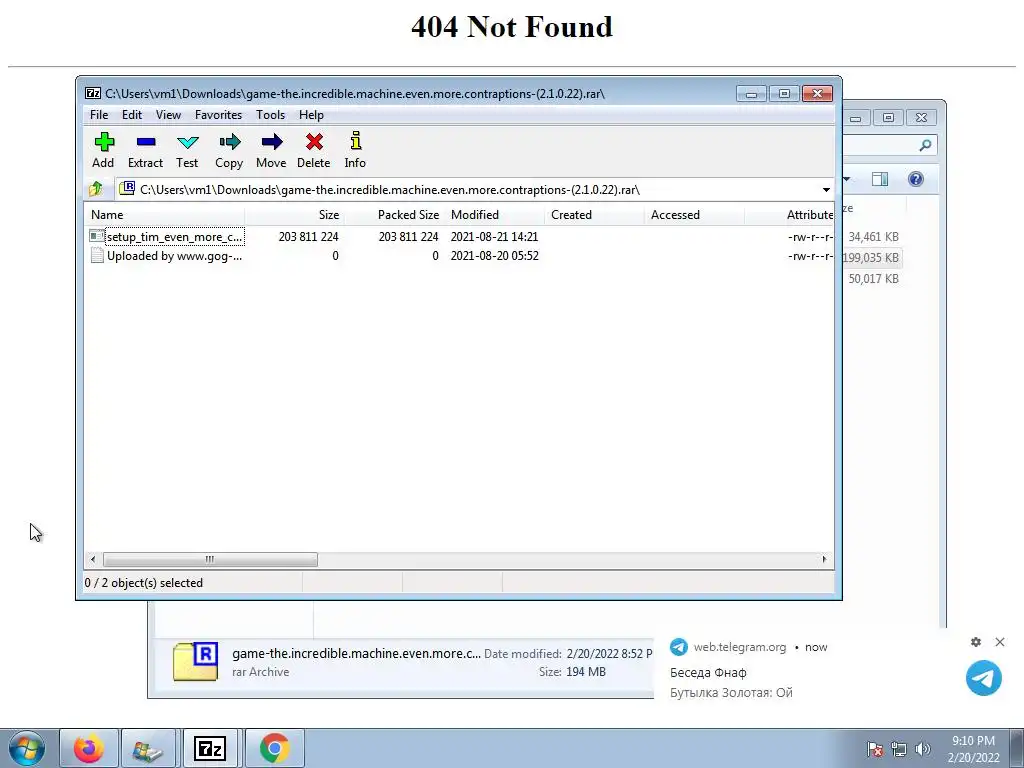Screen dimensions: 1024x768
Task: Select size value 203 811 224 in Size column
Action: (308, 236)
